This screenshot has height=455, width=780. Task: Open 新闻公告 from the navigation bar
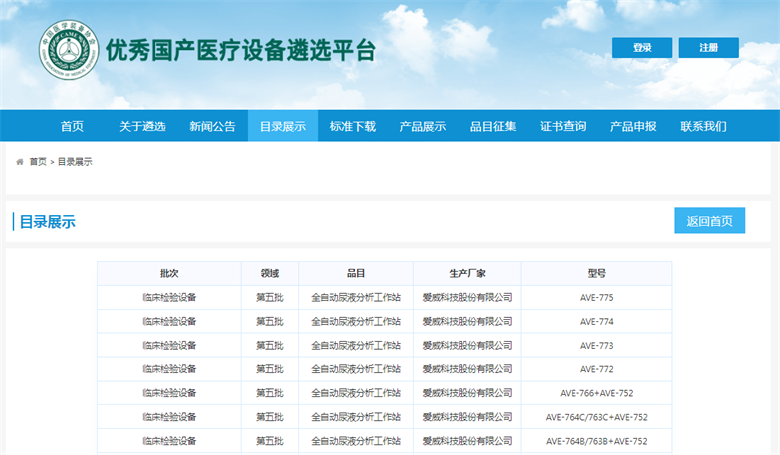coord(212,126)
